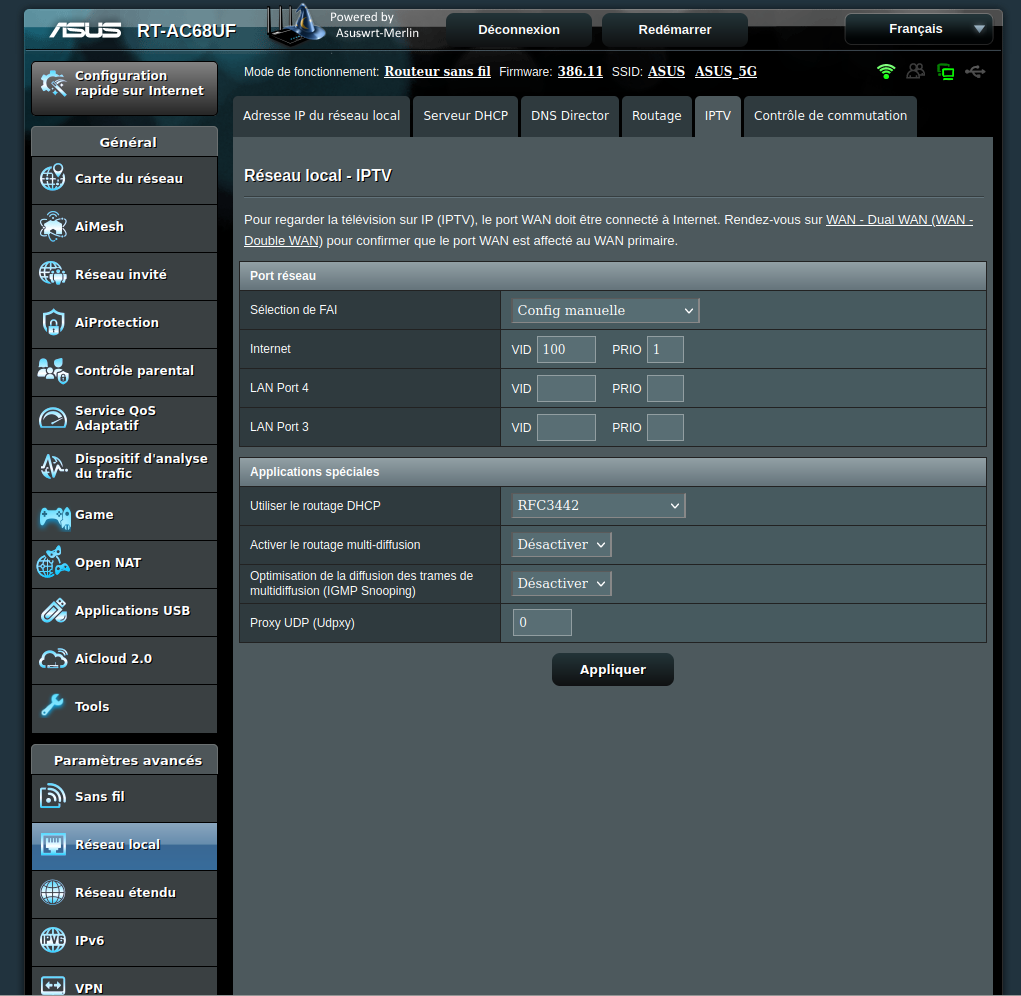1021x996 pixels.
Task: Click the connected clients status icon
Action: pyautogui.click(x=915, y=71)
